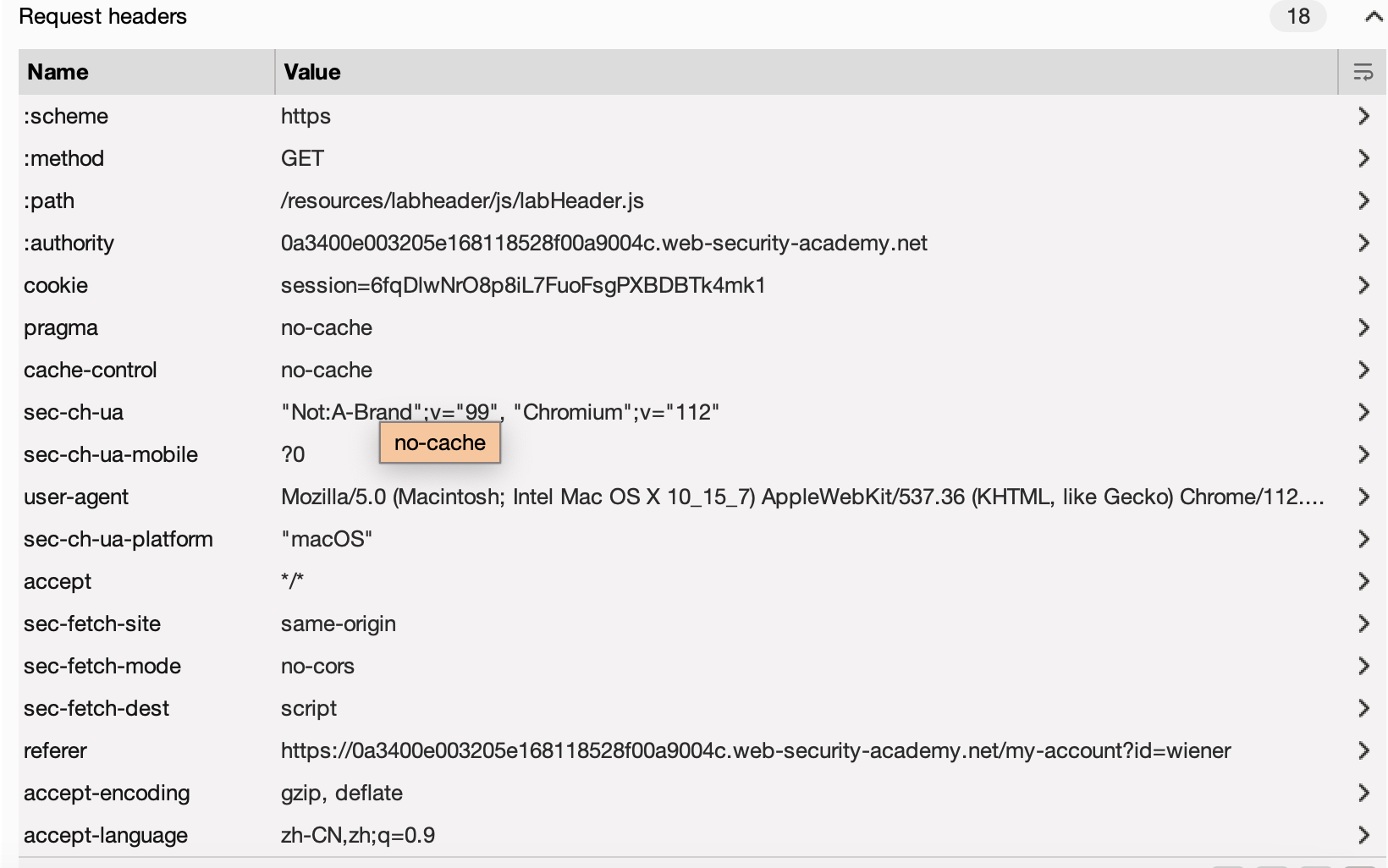
Task: Click the pragma row chevron
Action: point(1363,327)
